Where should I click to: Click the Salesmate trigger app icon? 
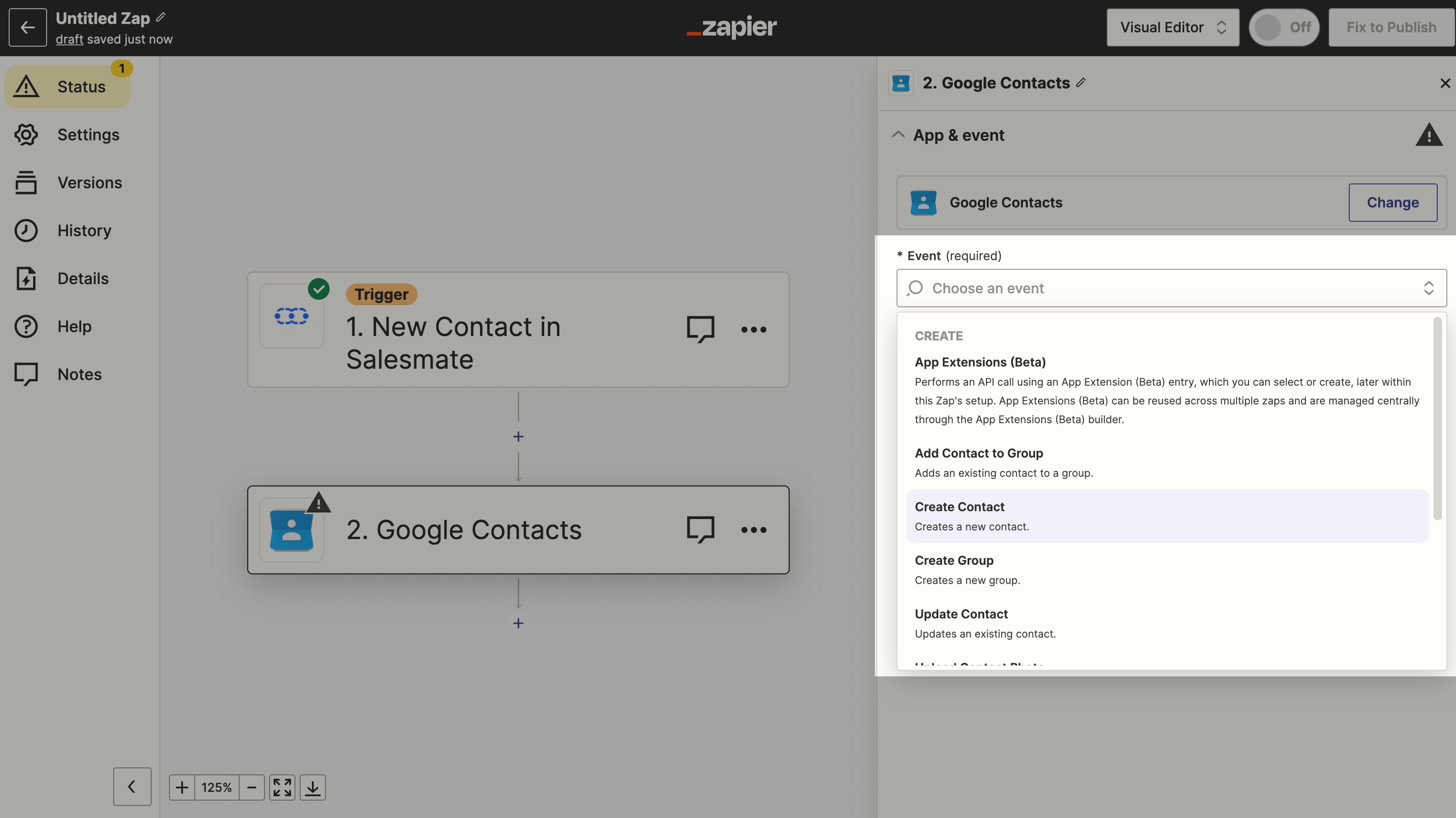click(291, 316)
